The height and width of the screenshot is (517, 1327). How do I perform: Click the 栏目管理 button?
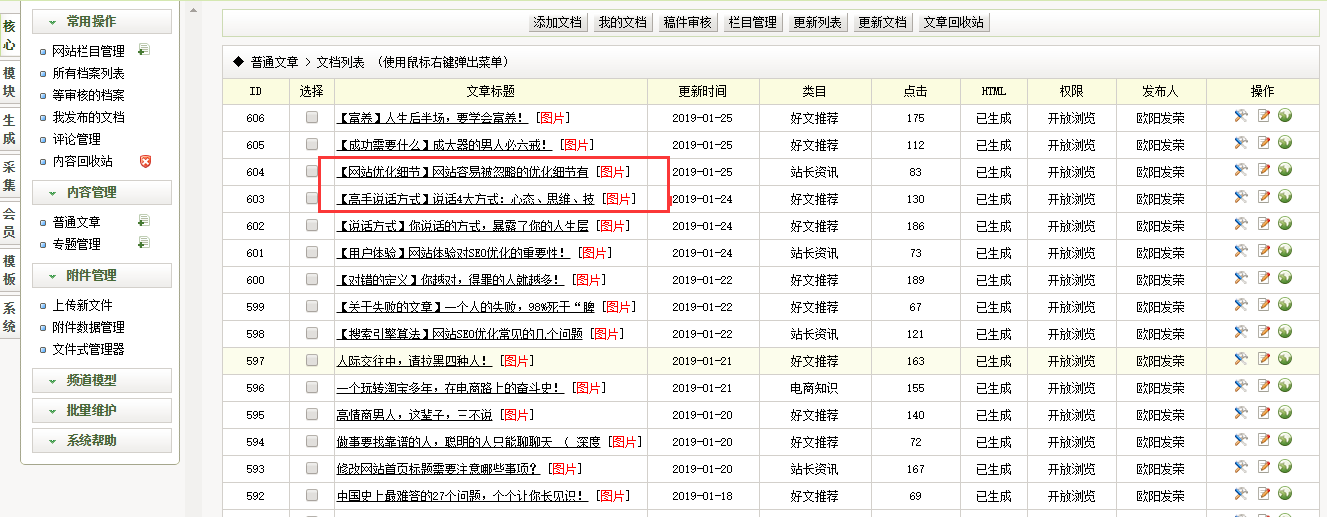pyautogui.click(x=752, y=22)
